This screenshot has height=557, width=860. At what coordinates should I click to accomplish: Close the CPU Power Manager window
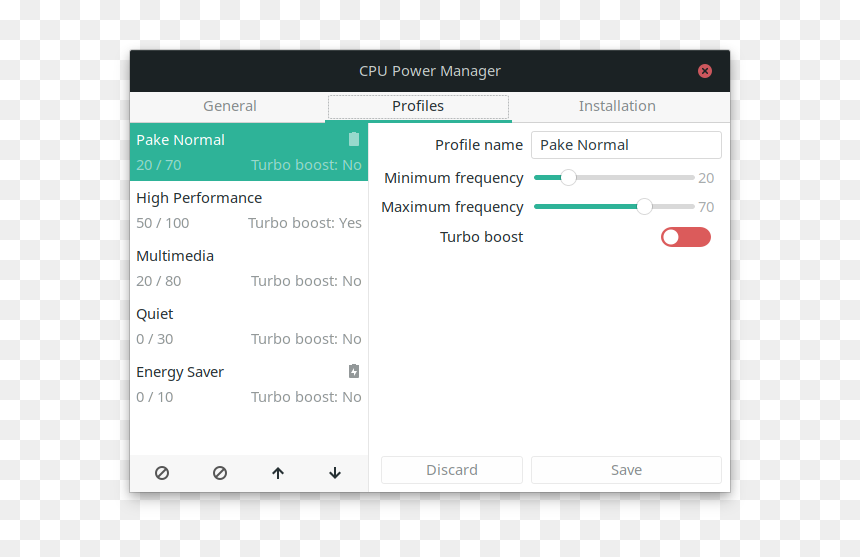705,71
